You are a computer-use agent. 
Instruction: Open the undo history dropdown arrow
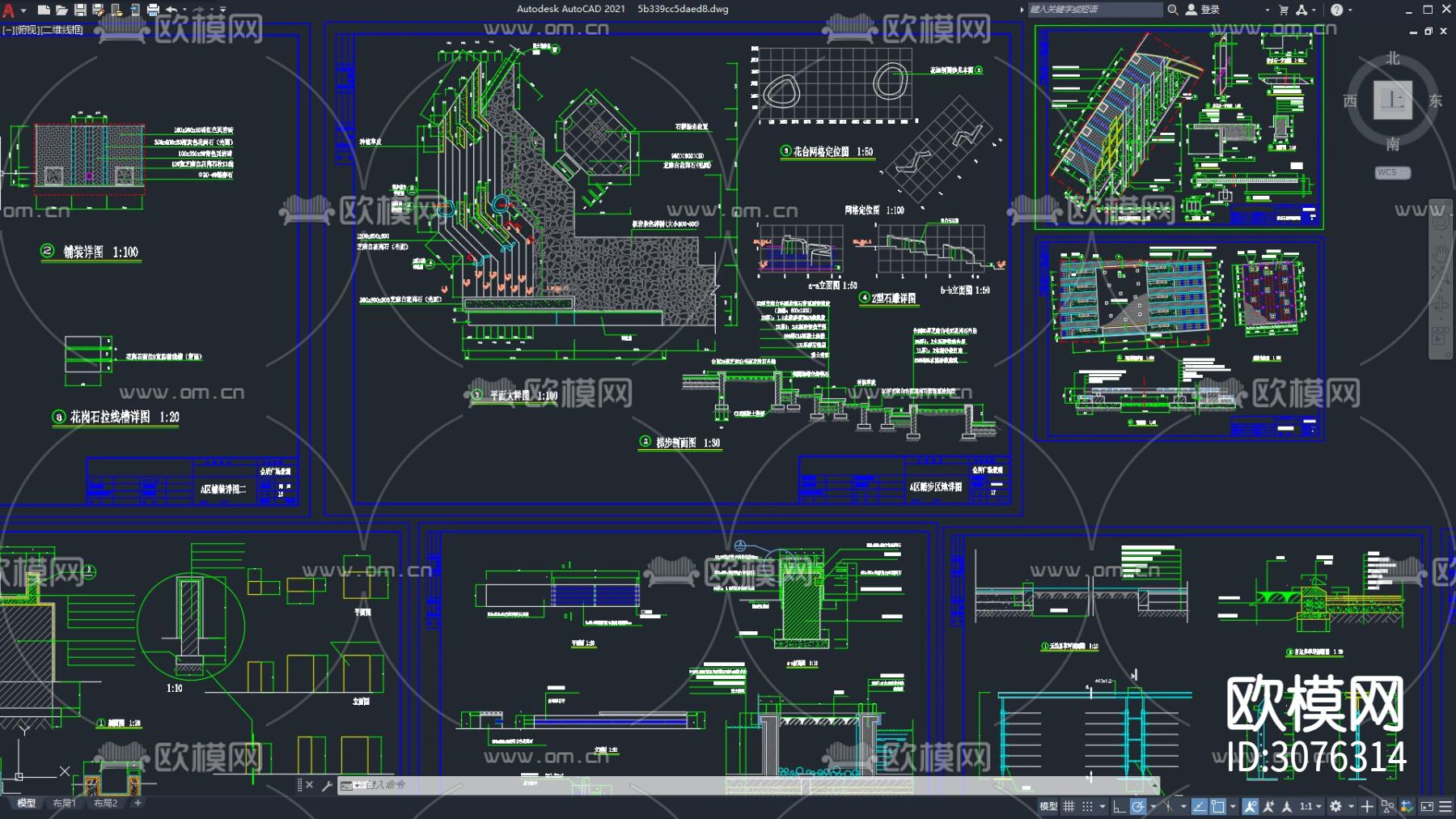[184, 11]
